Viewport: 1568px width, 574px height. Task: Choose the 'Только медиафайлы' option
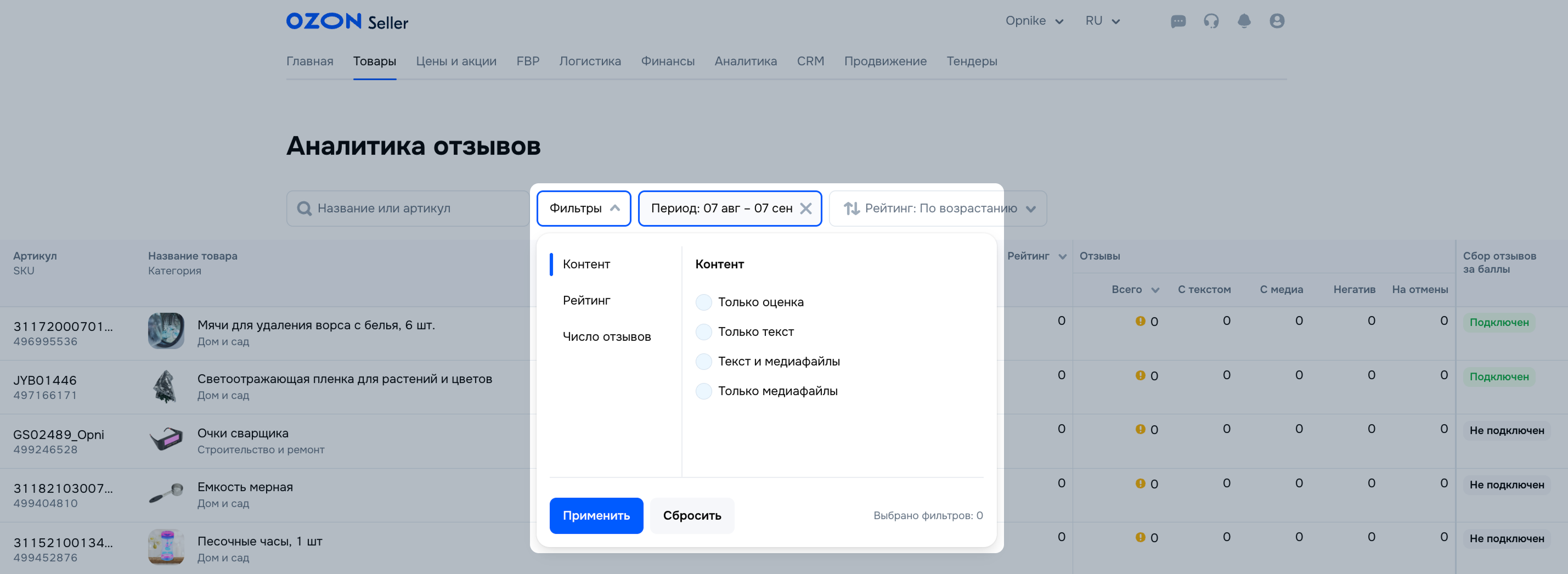click(x=704, y=391)
